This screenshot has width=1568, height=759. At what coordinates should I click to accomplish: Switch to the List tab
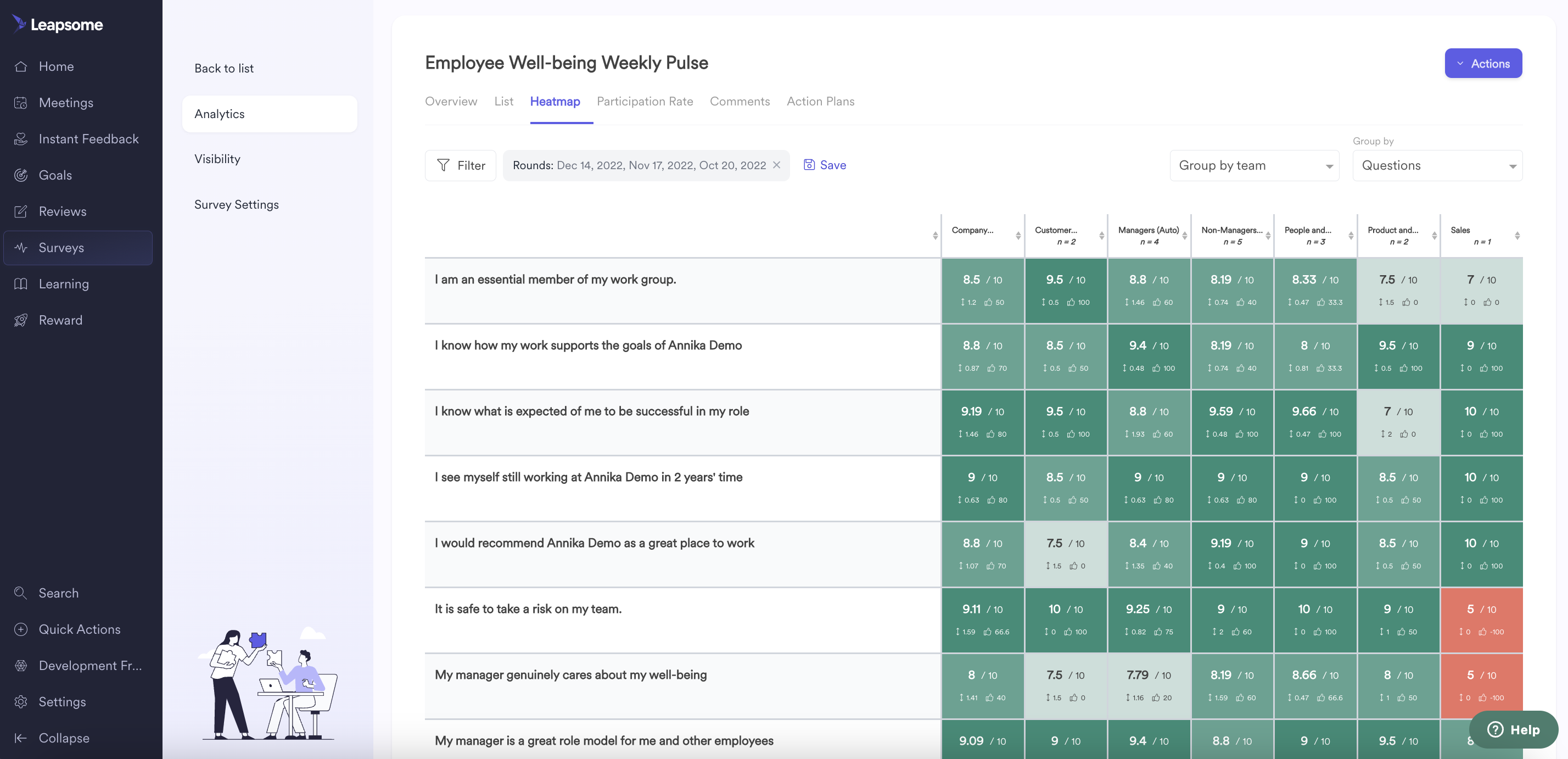tap(503, 102)
